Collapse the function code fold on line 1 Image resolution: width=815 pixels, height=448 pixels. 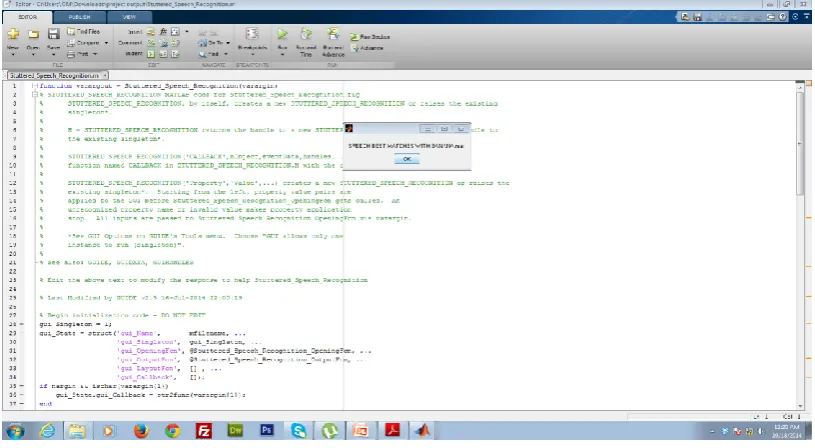coord(35,86)
